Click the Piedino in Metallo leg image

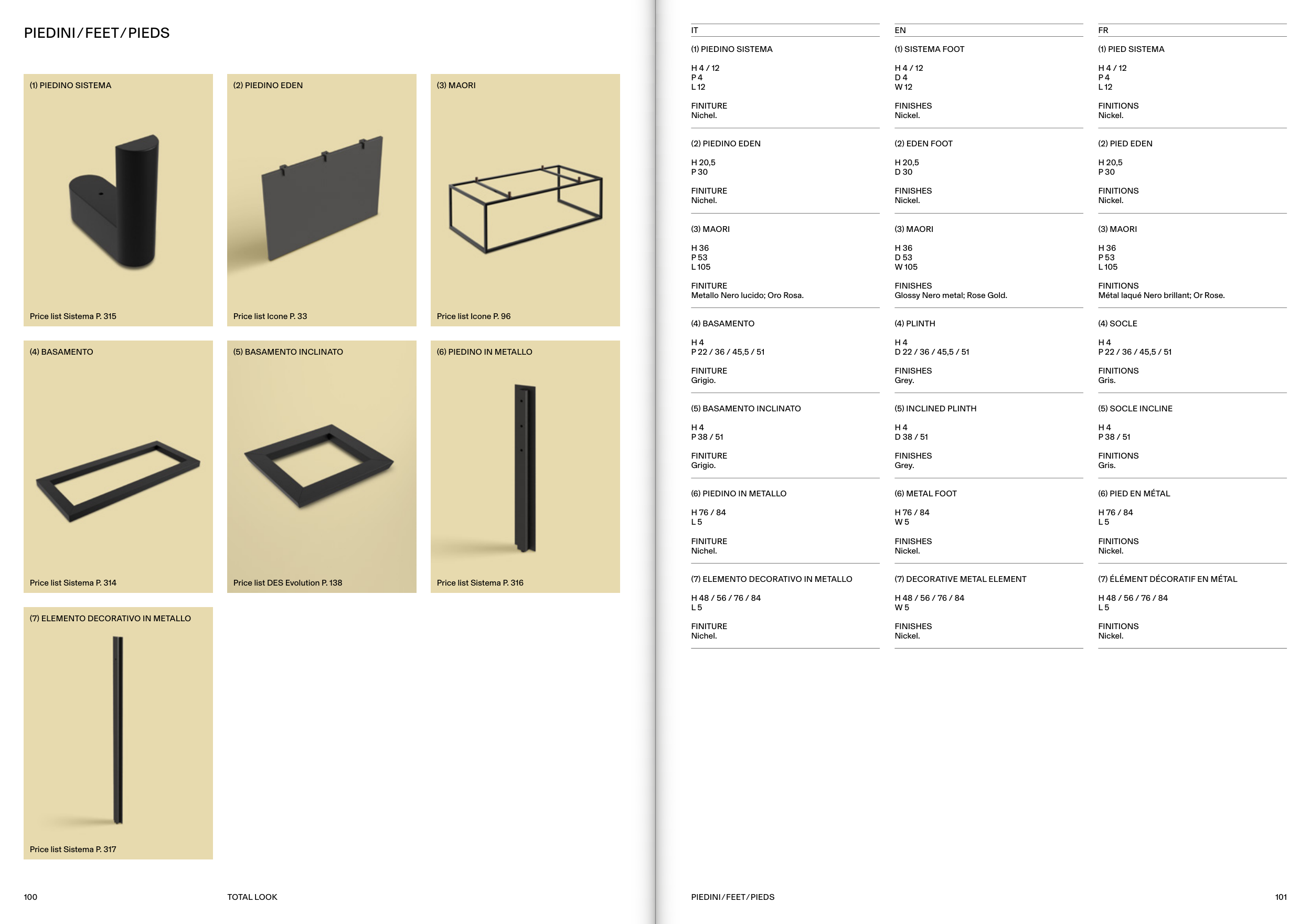point(525,467)
